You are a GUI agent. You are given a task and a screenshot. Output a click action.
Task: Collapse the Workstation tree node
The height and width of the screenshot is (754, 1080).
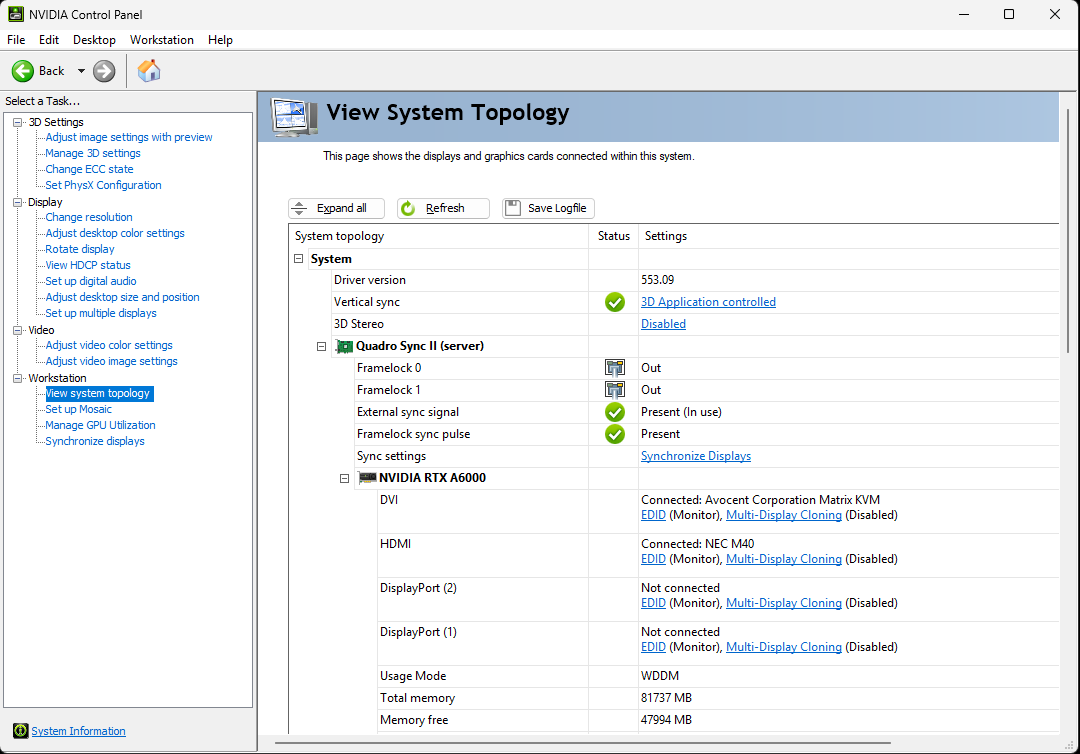[17, 378]
